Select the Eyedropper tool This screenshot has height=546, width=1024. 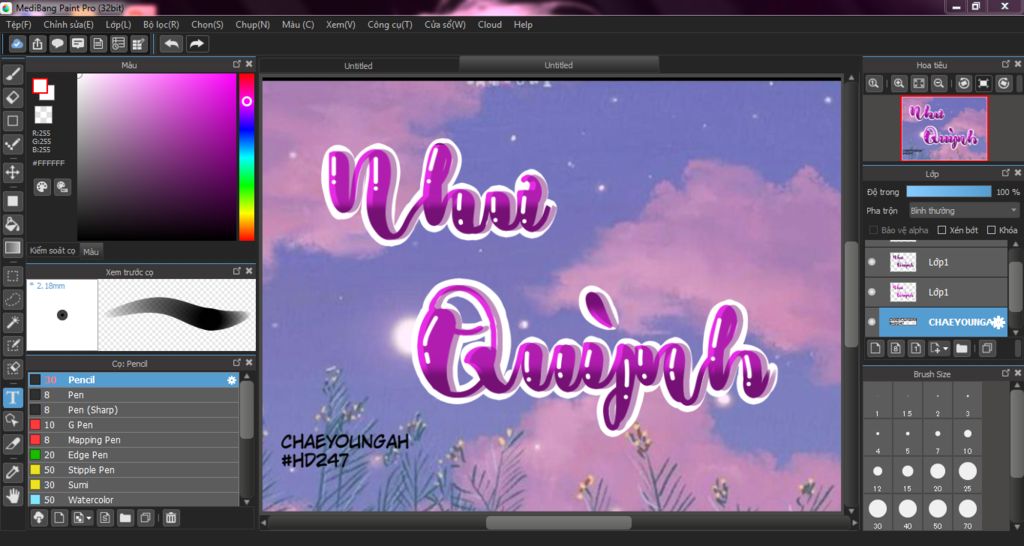pyautogui.click(x=12, y=472)
